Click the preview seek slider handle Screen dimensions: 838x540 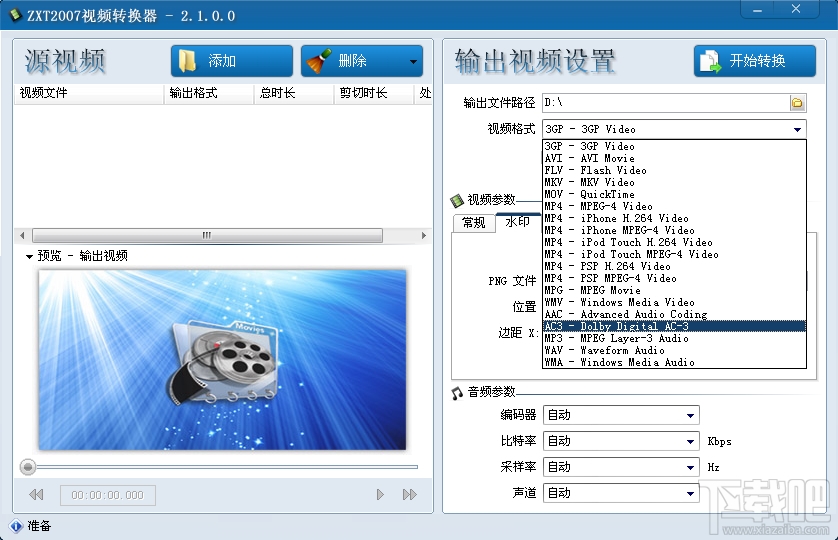coord(28,467)
